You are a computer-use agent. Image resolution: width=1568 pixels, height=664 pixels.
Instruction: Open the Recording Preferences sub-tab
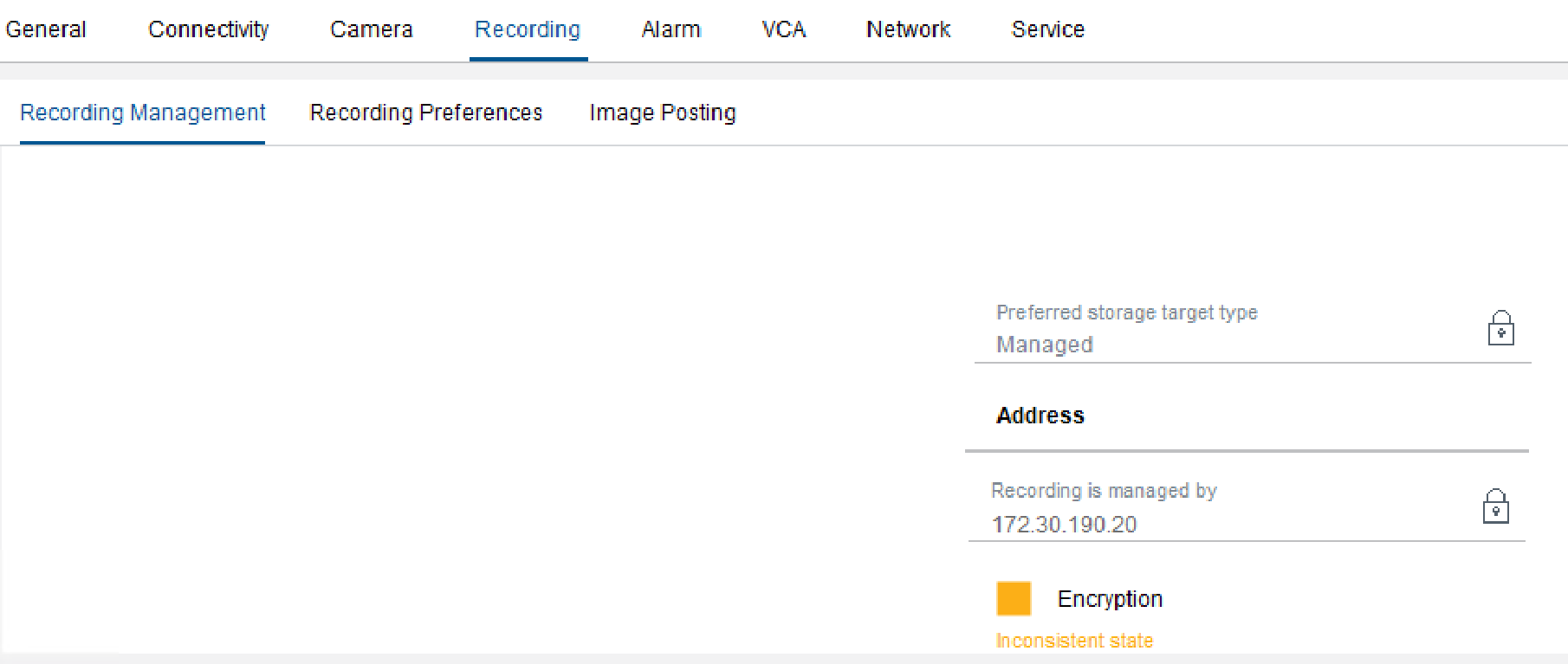click(x=426, y=113)
